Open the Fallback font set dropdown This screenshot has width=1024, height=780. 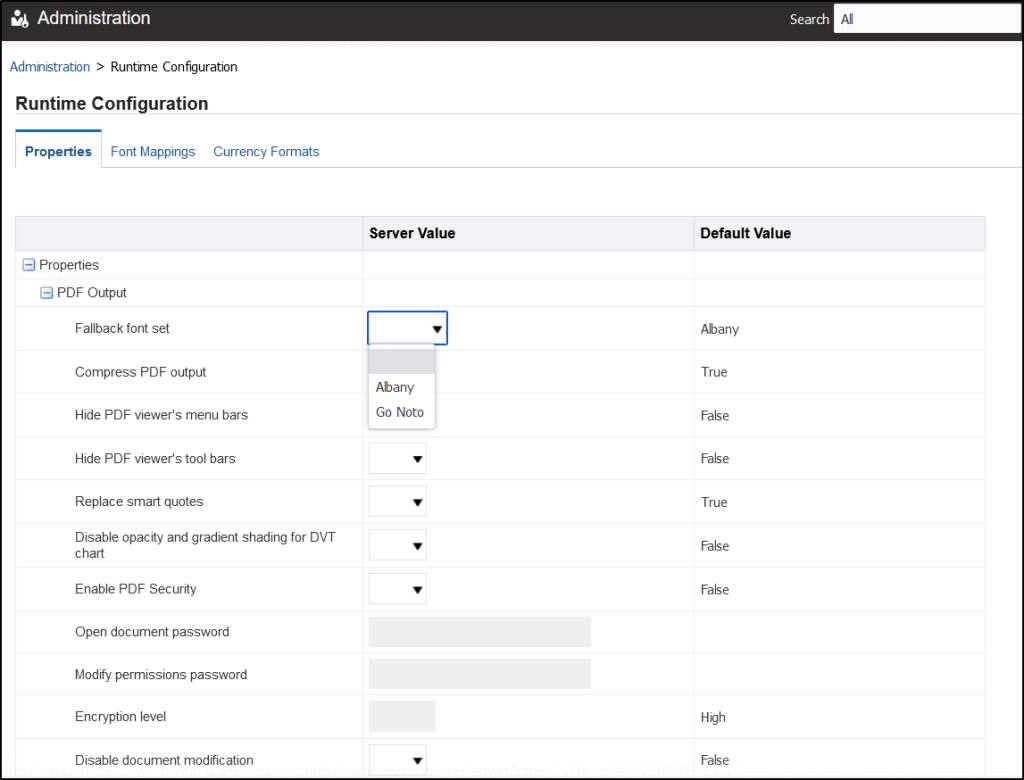pos(408,328)
